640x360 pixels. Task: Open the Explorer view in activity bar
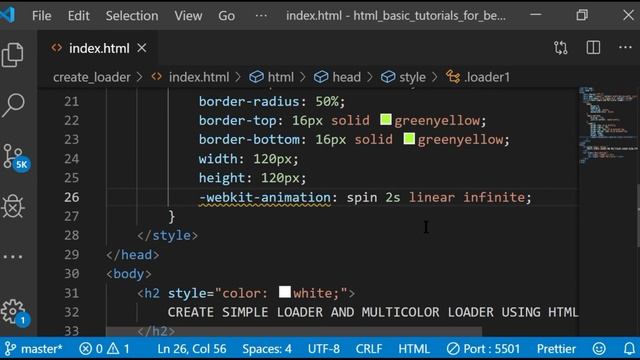point(13,54)
